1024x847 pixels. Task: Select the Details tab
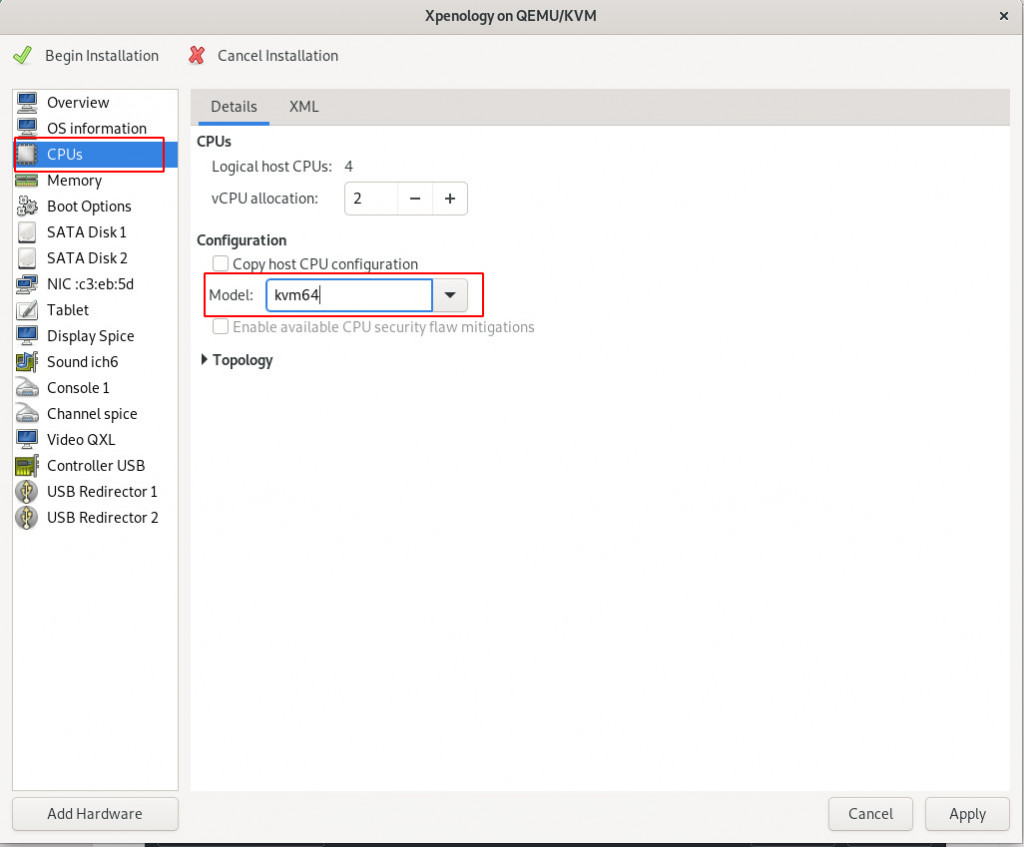[234, 106]
